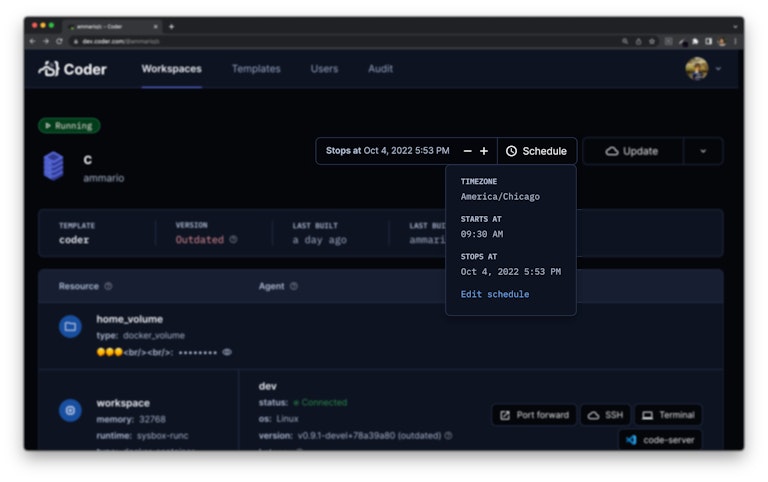Reveal hidden value with eye icon
Image resolution: width=768 pixels, height=482 pixels.
pos(227,352)
